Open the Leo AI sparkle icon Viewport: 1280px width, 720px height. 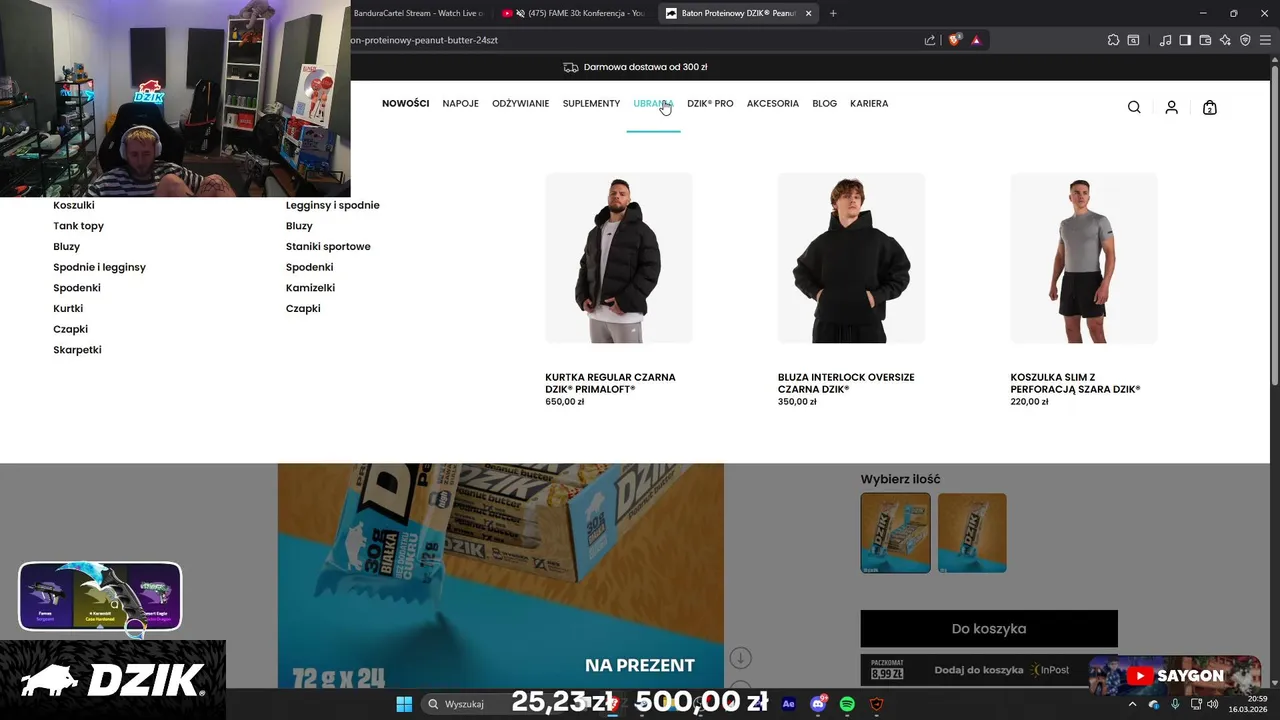(1225, 40)
